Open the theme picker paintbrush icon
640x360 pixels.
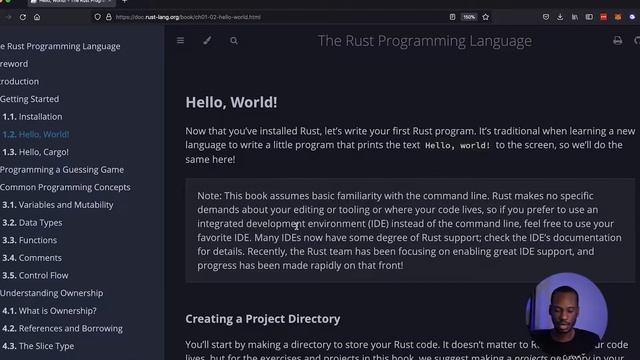coord(207,40)
